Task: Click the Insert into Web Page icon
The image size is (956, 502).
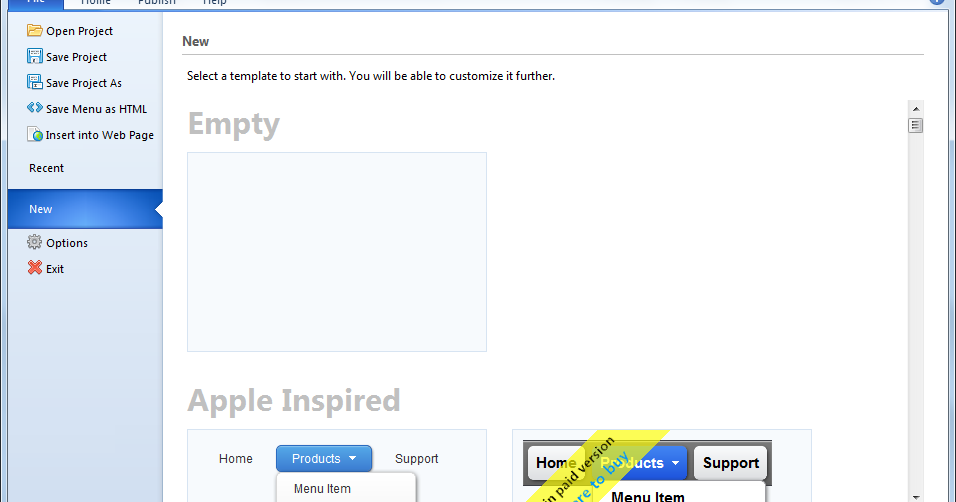Action: click(x=35, y=134)
